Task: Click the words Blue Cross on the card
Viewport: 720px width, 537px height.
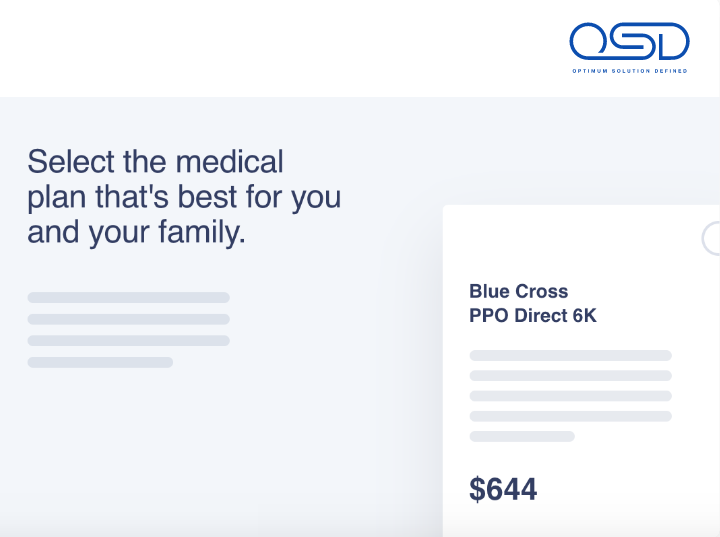Action: point(518,291)
